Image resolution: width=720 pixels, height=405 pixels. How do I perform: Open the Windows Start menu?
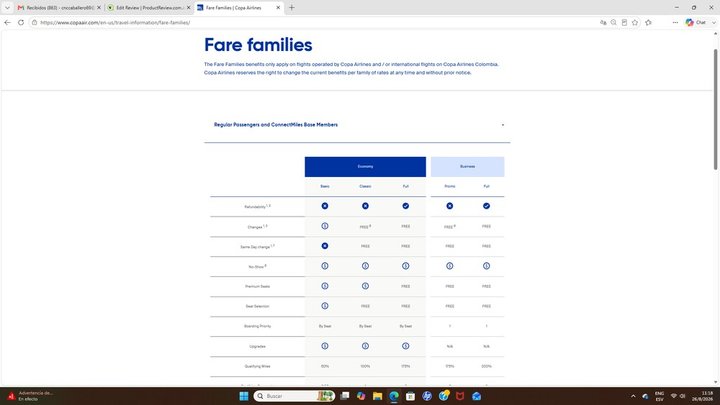[x=244, y=396]
